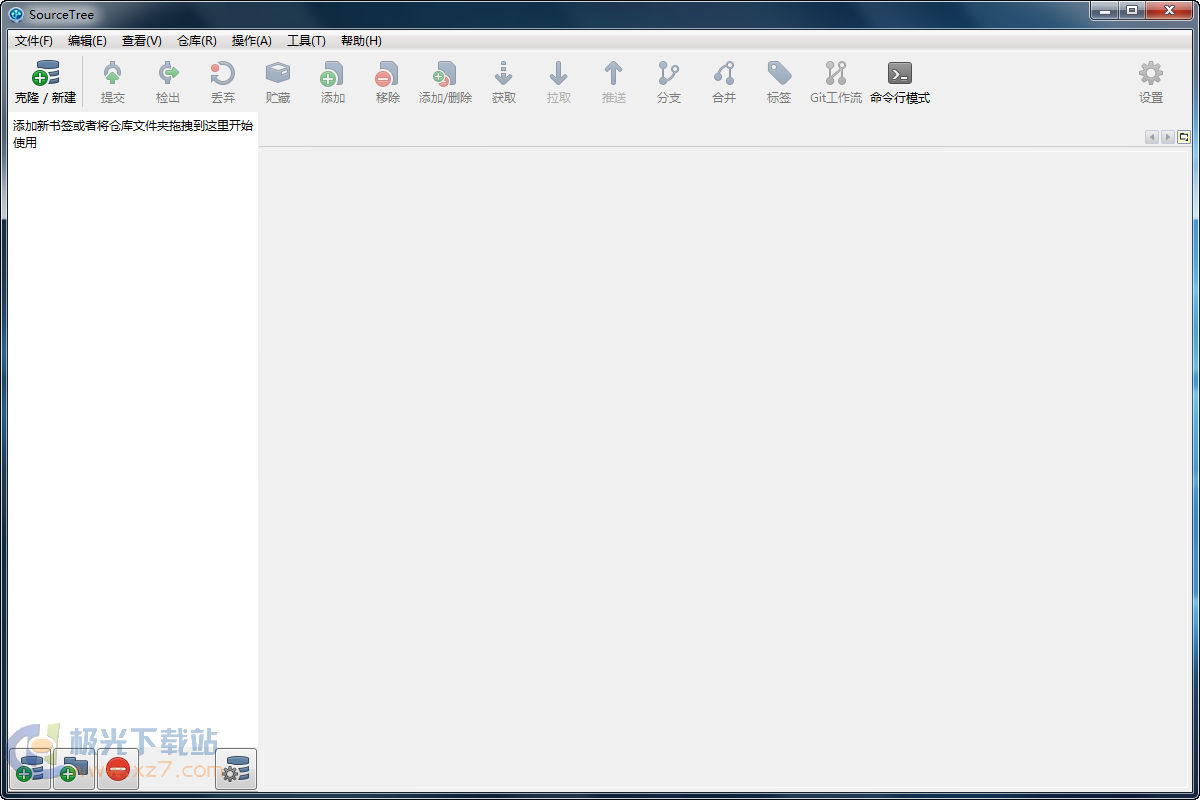Click the red remove bookmark icon

117,769
